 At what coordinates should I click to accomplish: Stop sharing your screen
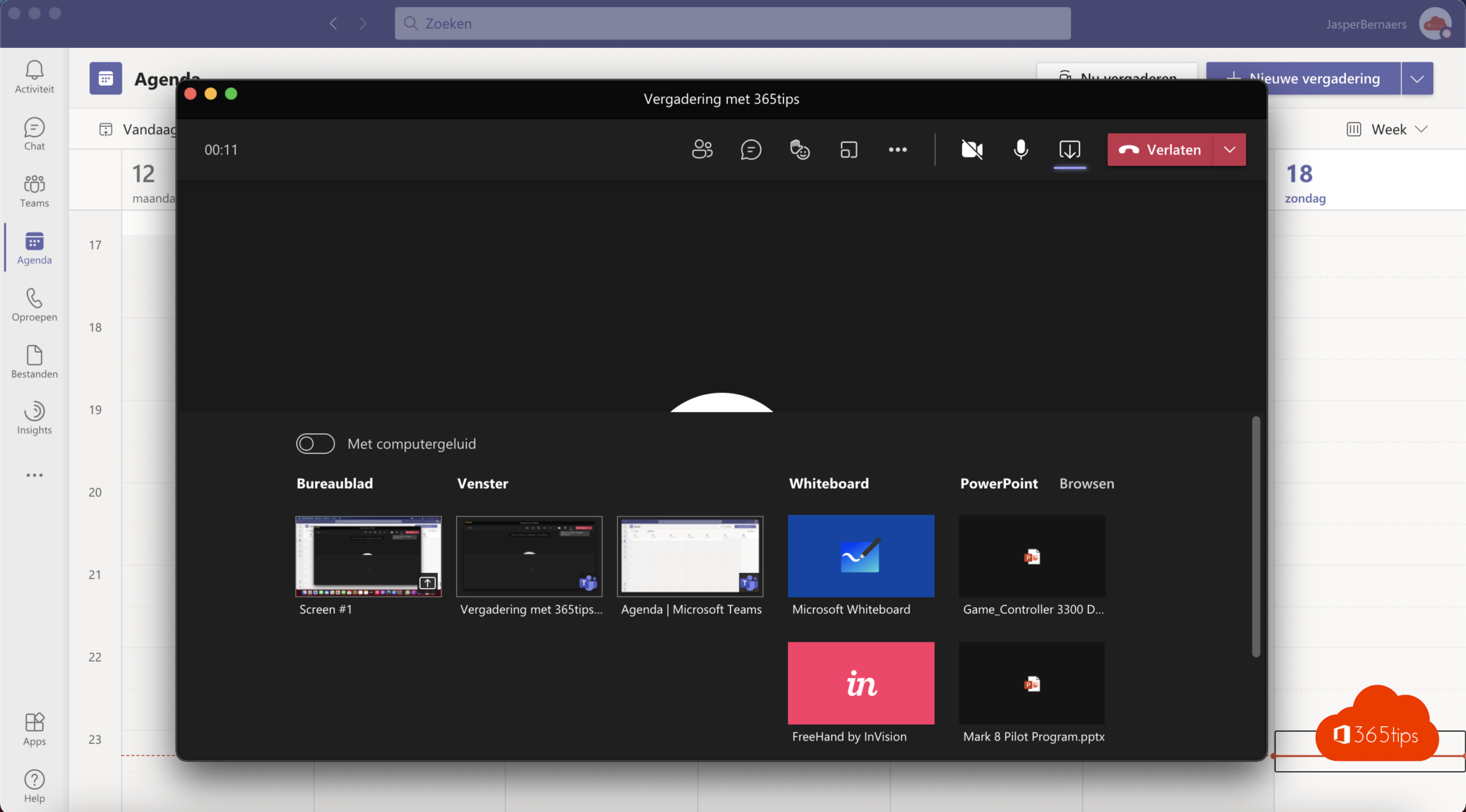click(x=1069, y=150)
